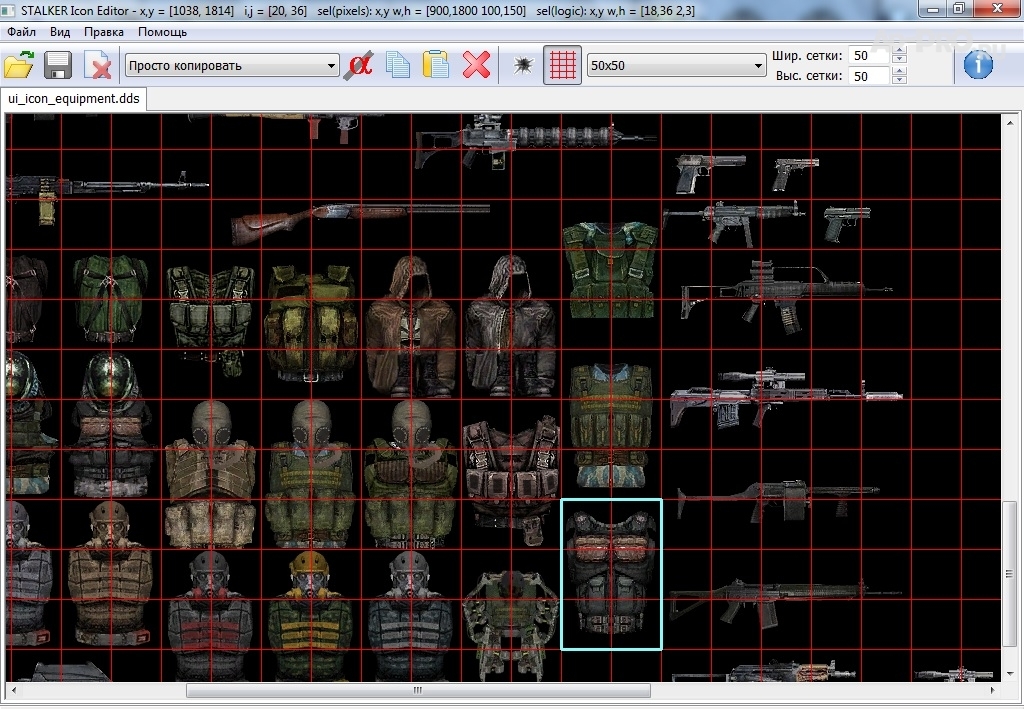Click the crossed-out alpha icon
Image resolution: width=1024 pixels, height=709 pixels.
click(358, 66)
